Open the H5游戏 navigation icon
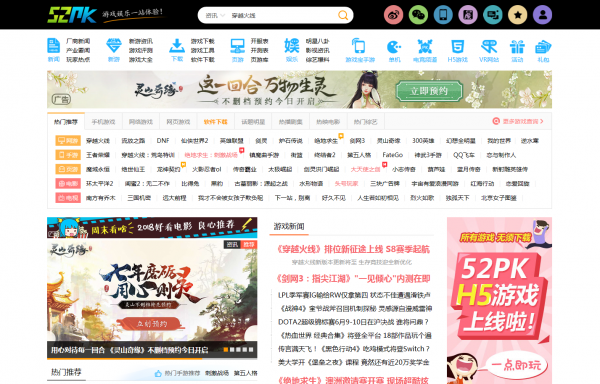Screen dimensions: 600x384 458,50
